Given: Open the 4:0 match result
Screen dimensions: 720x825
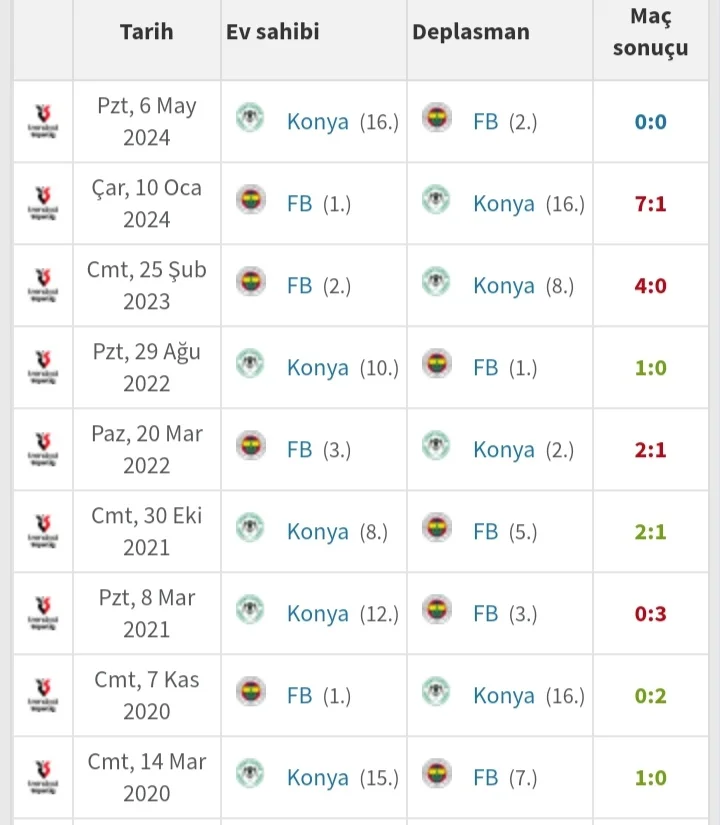Looking at the screenshot, I should (650, 286).
